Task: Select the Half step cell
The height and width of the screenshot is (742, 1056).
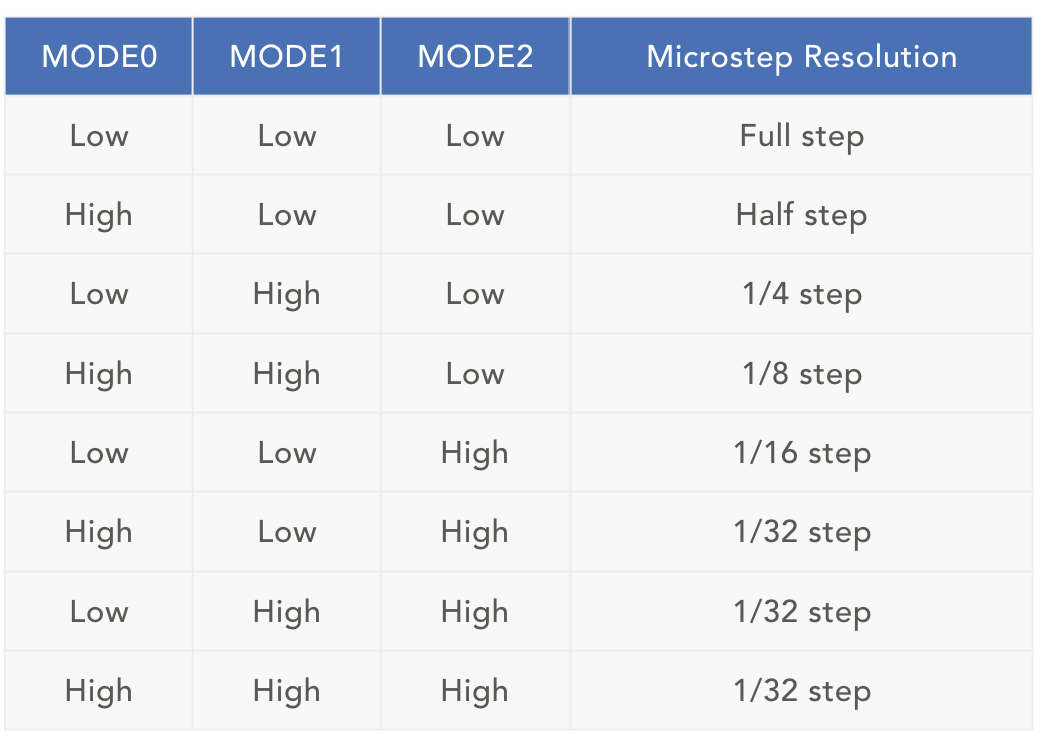Action: pyautogui.click(x=801, y=215)
